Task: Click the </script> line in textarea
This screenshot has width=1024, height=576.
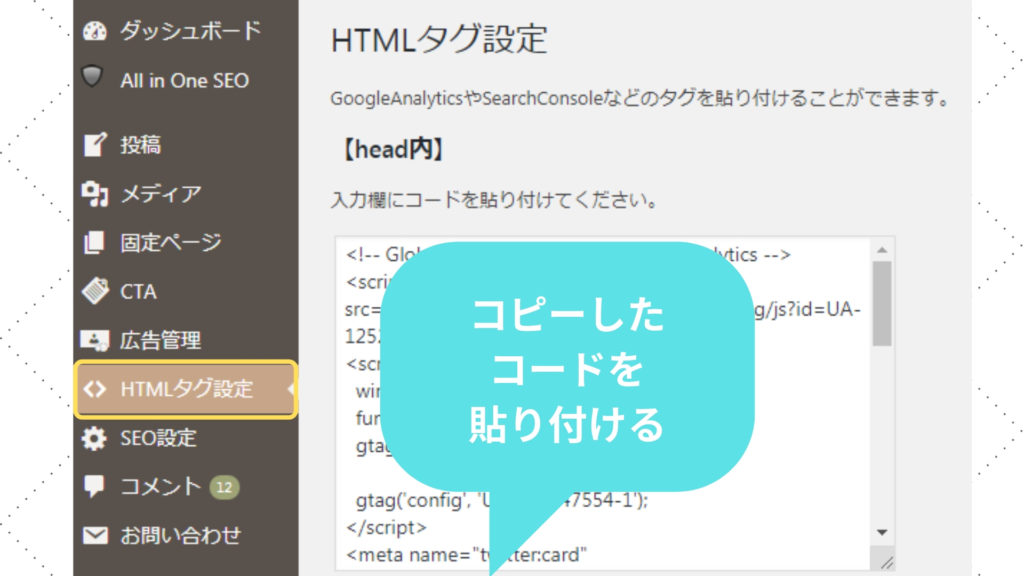Action: pos(387,528)
